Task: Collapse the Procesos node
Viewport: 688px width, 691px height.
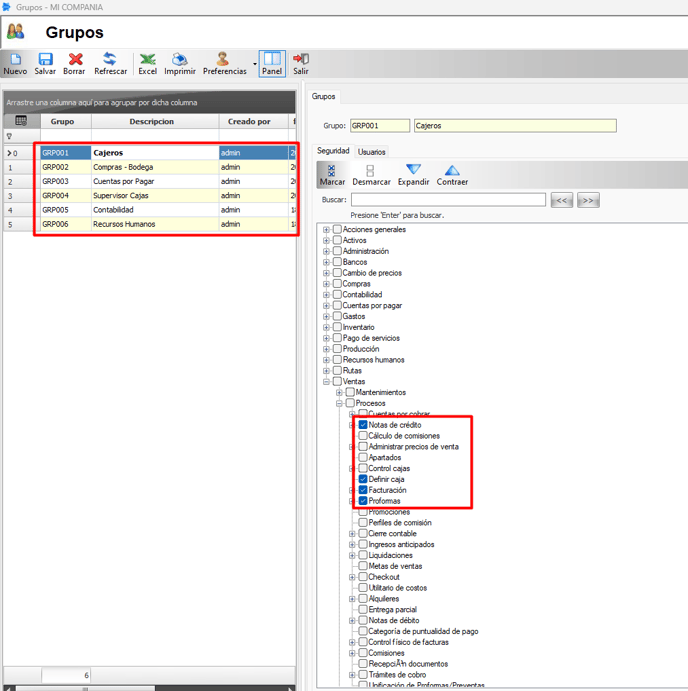Action: (339, 403)
